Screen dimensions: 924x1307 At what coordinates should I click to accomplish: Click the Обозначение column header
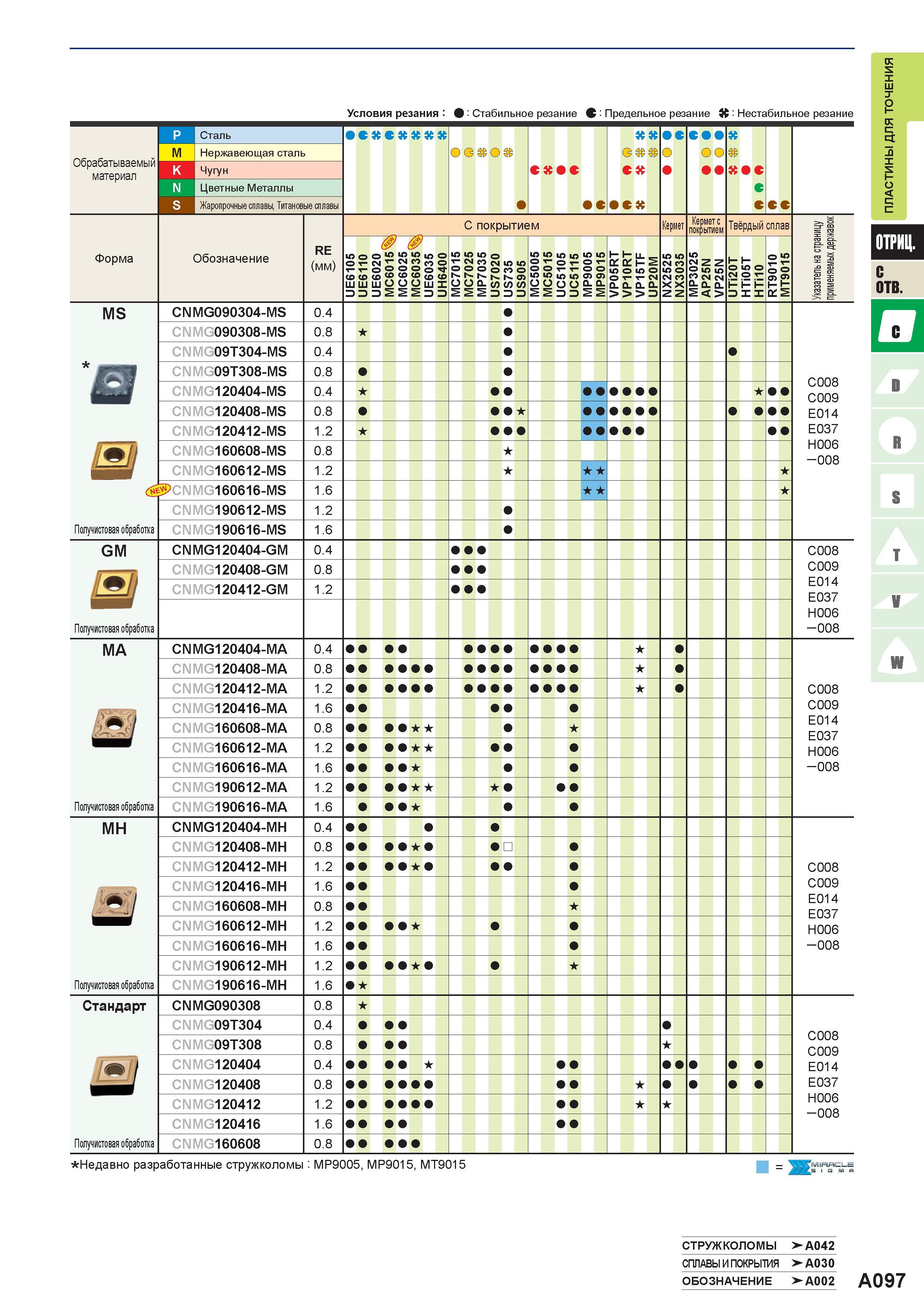pos(231,259)
